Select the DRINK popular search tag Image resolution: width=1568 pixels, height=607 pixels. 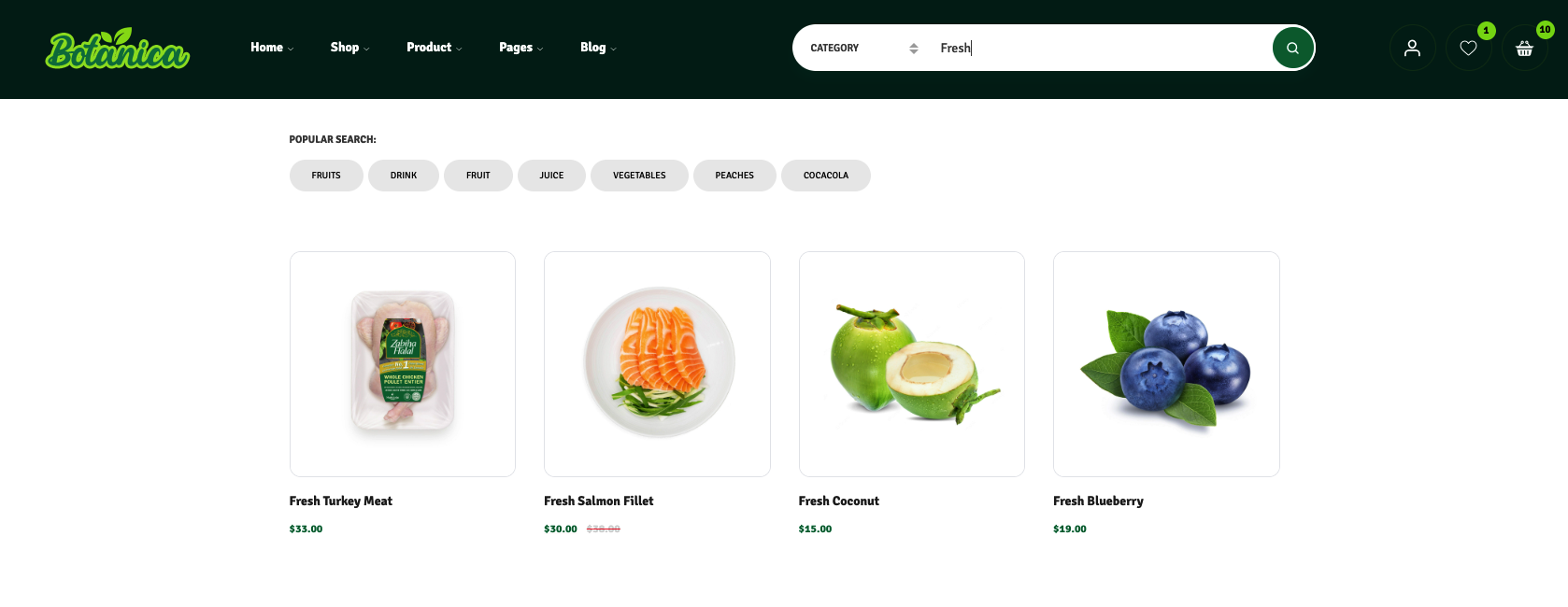point(404,176)
